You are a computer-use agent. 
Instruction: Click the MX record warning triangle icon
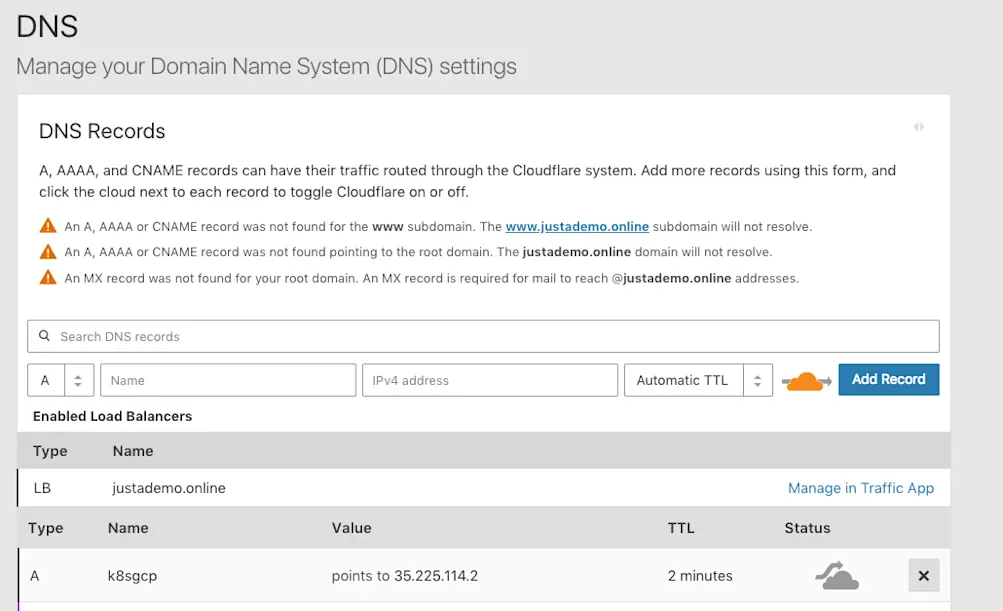pos(48,278)
